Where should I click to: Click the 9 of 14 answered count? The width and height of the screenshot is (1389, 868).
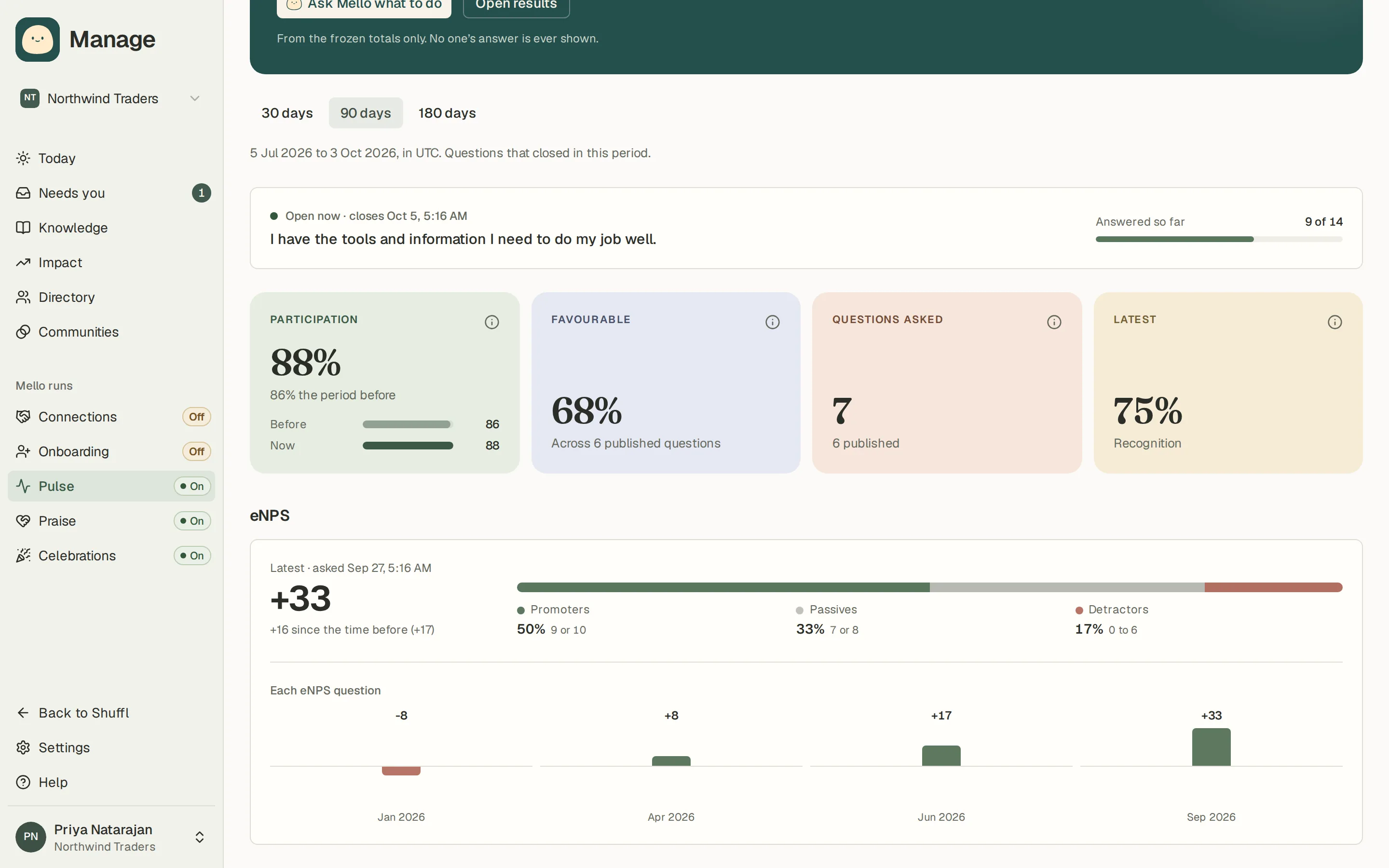click(1323, 222)
